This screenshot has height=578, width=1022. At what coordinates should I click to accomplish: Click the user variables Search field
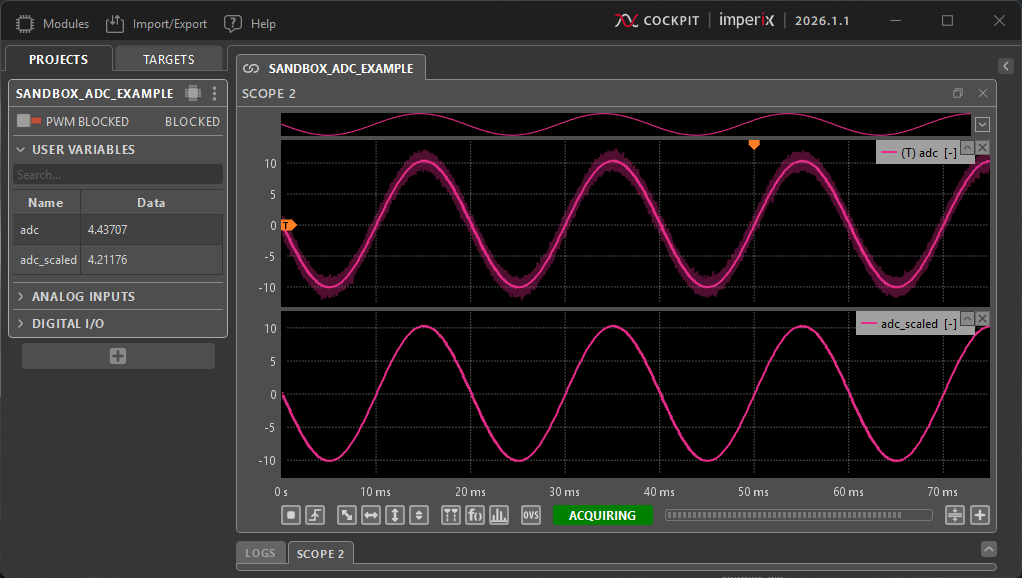click(118, 175)
